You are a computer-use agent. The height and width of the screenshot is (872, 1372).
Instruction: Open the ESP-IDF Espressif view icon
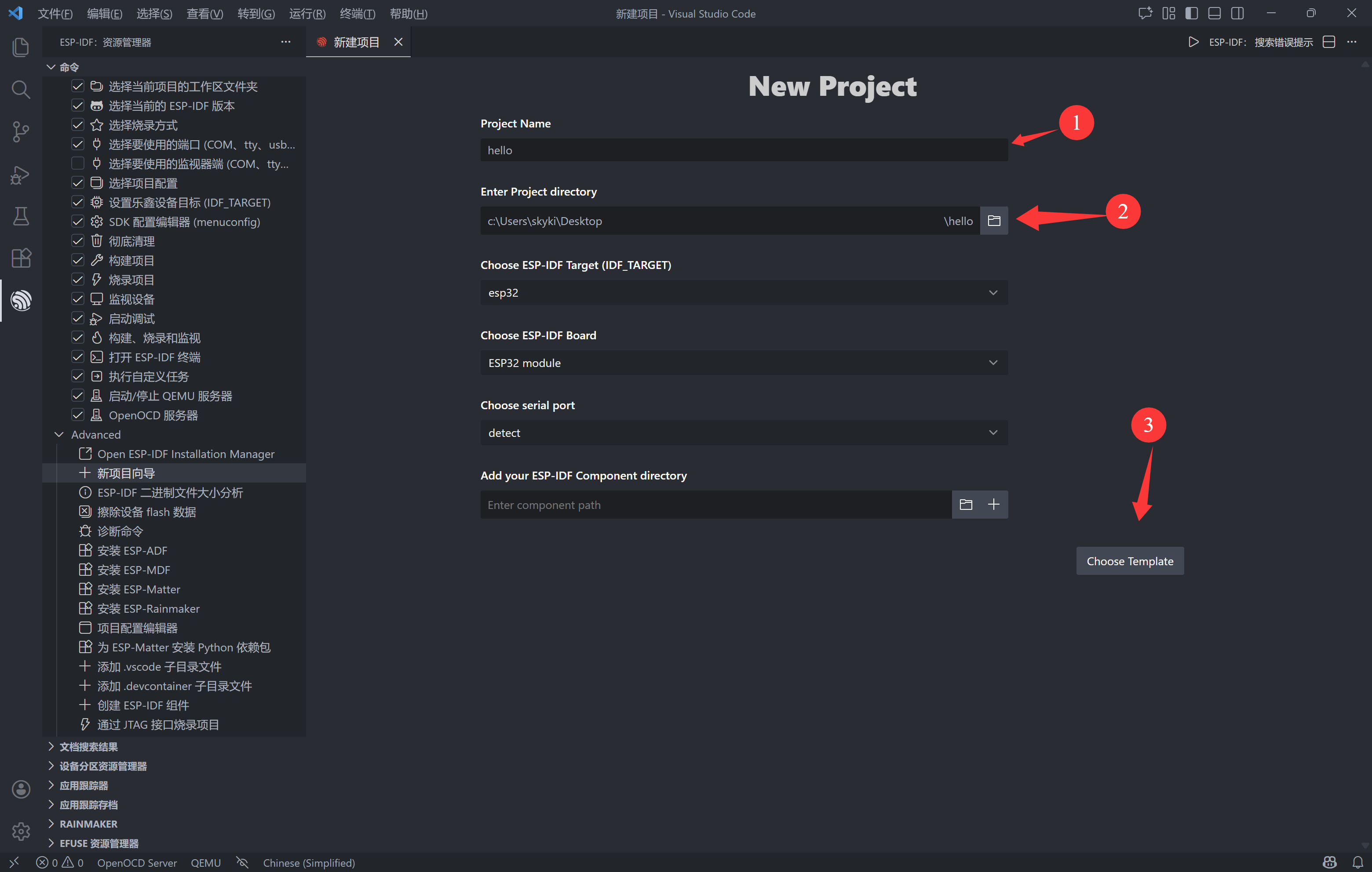click(21, 300)
